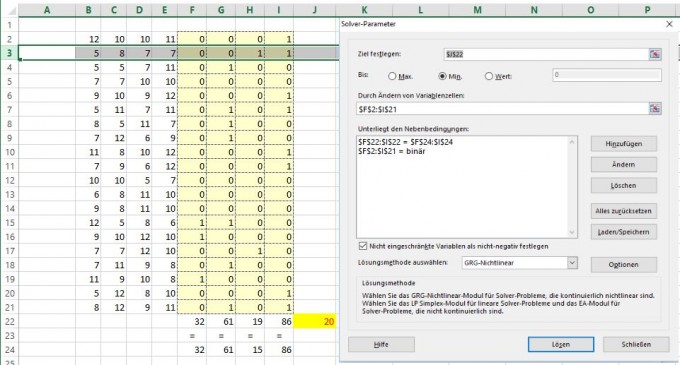Click cell F19 containing 1
The height and width of the screenshot is (365, 680).
pyautogui.click(x=192, y=279)
